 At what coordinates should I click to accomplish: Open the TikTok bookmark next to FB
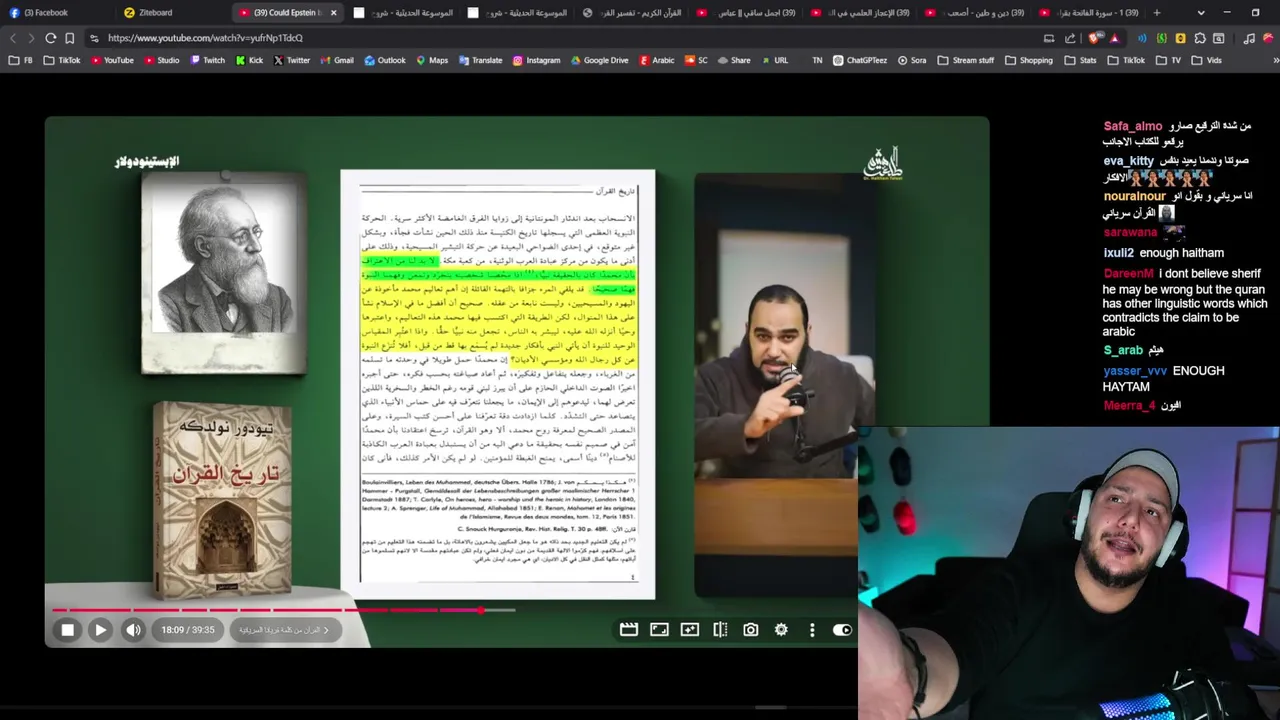click(x=62, y=60)
